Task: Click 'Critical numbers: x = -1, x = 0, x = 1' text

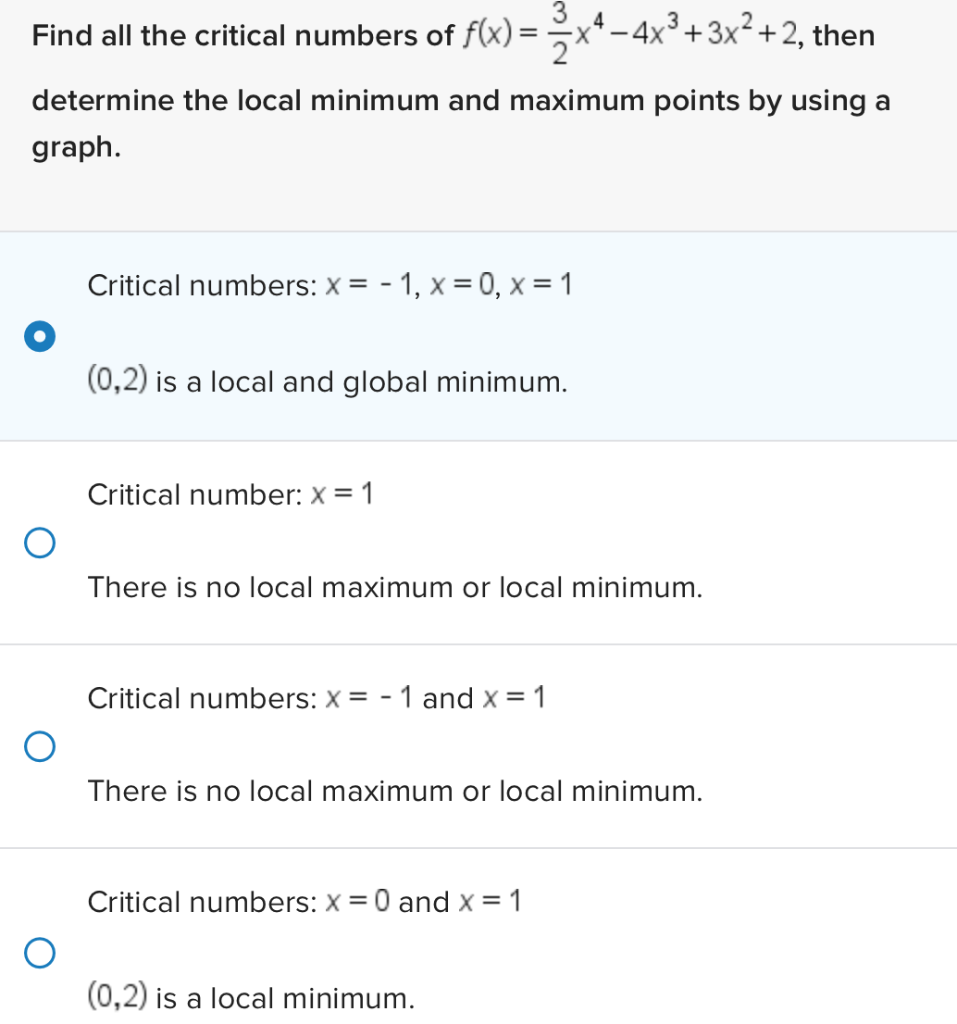Action: (x=330, y=284)
